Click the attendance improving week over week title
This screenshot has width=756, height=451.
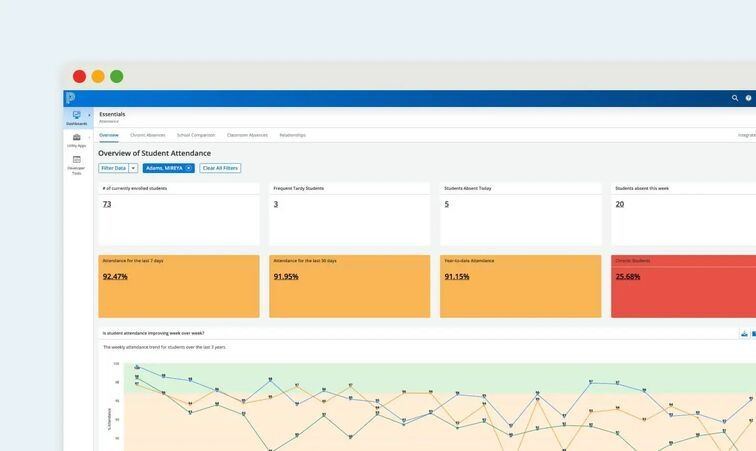[153, 333]
